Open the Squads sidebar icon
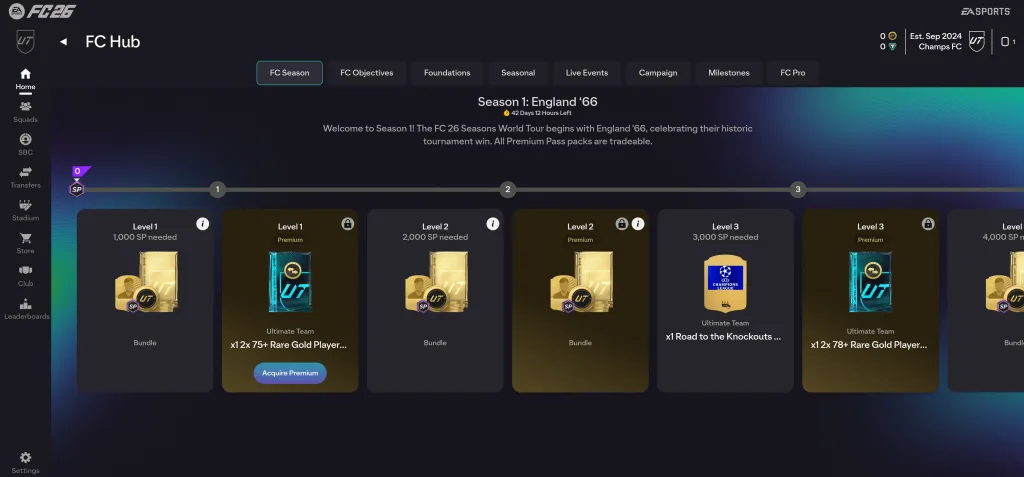1024x477 pixels. pos(25,107)
